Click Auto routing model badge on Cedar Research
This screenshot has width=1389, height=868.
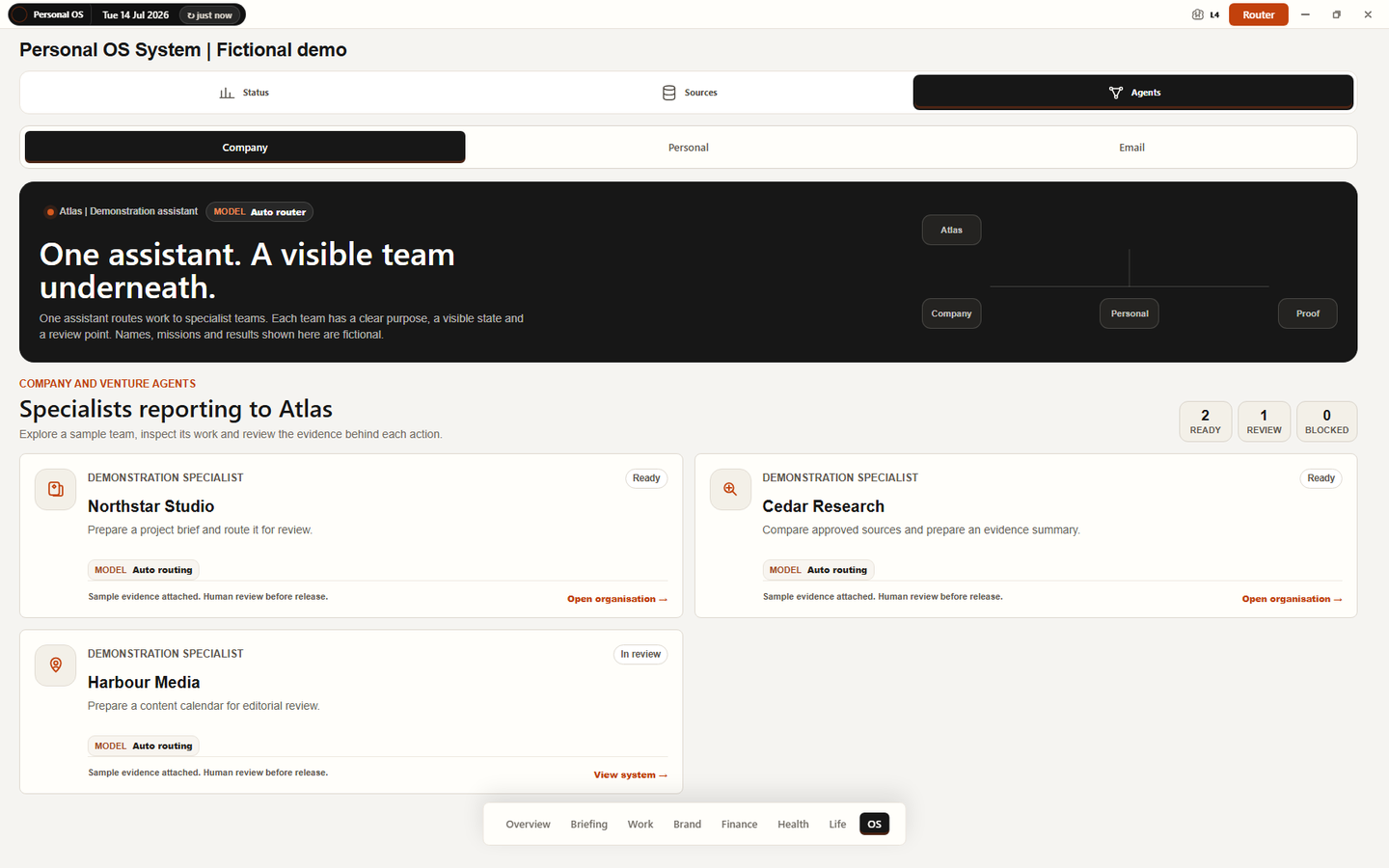pos(818,570)
